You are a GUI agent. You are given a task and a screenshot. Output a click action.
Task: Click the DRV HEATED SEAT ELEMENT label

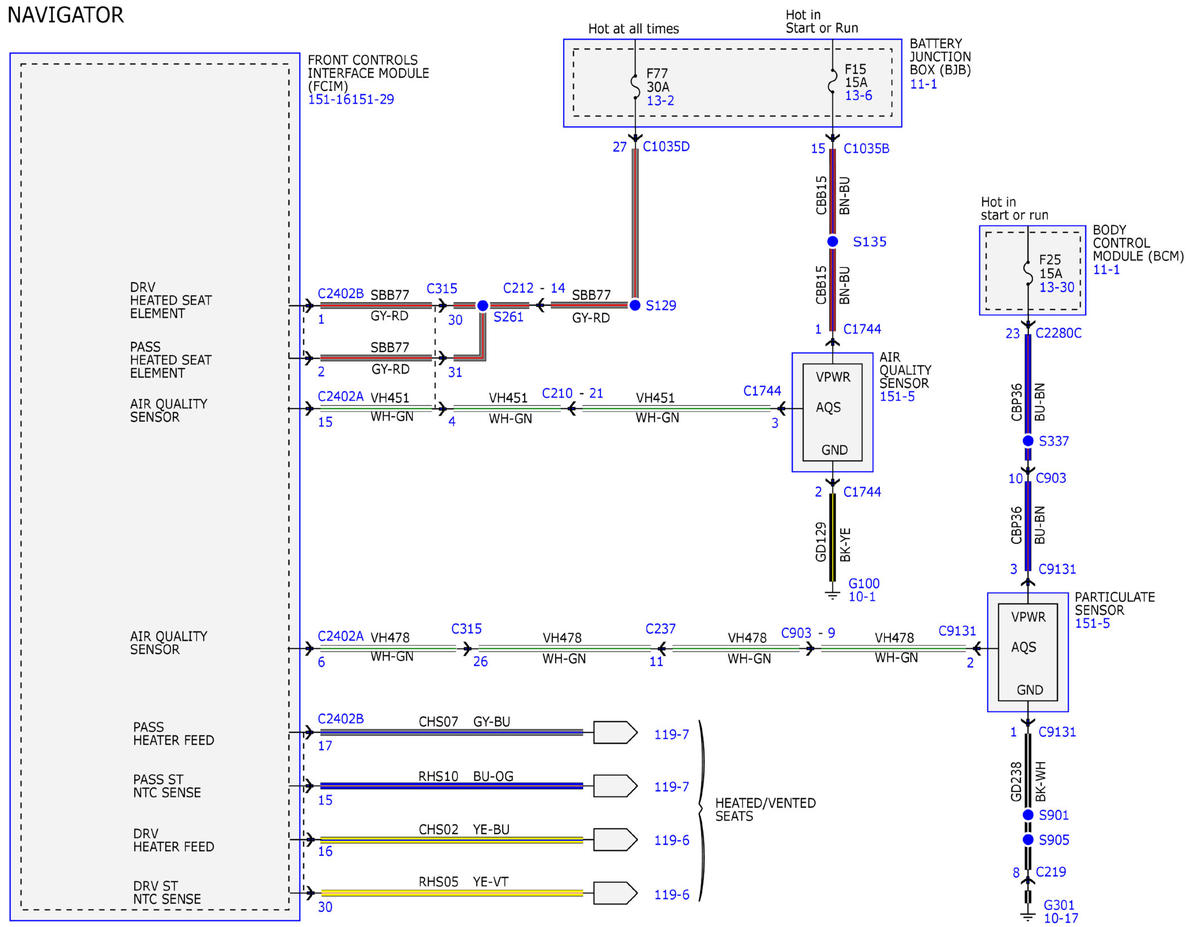pyautogui.click(x=171, y=300)
